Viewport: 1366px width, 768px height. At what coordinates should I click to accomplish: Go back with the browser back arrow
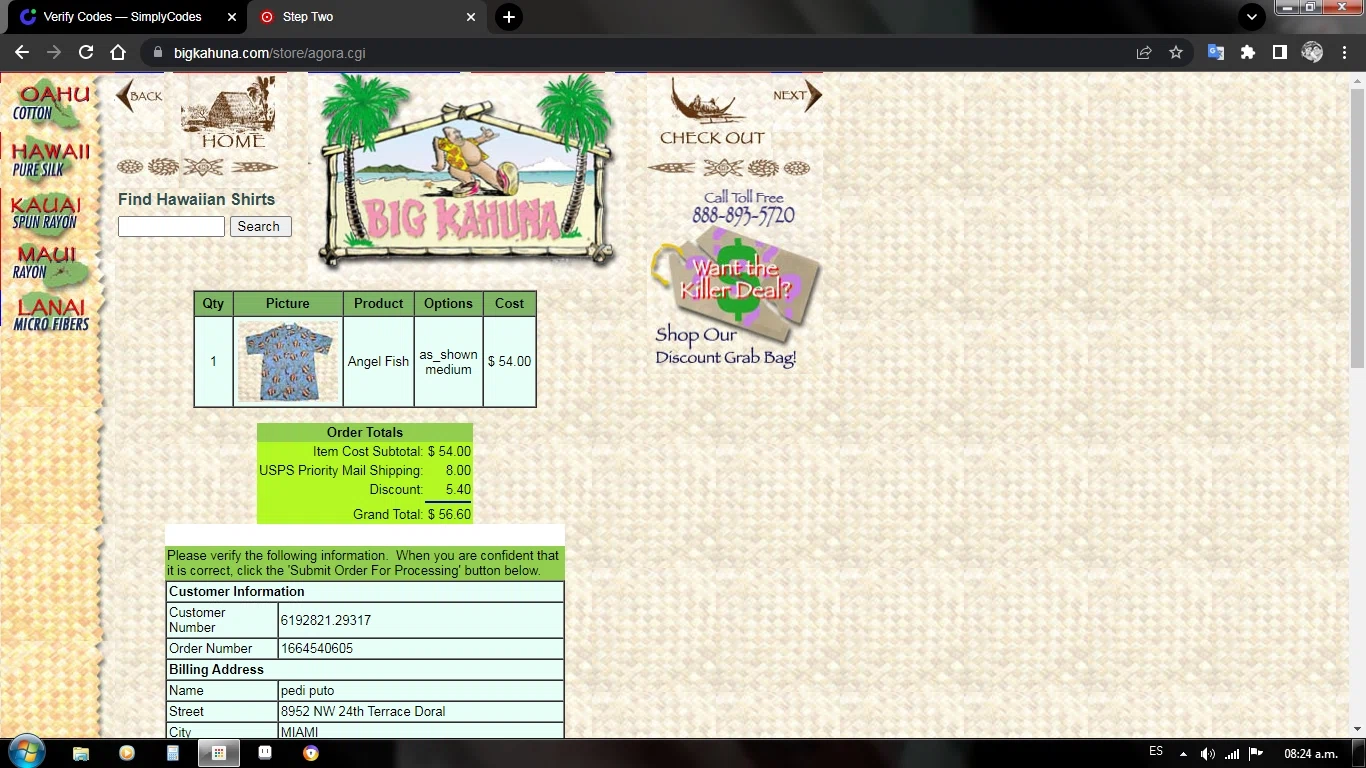click(22, 52)
